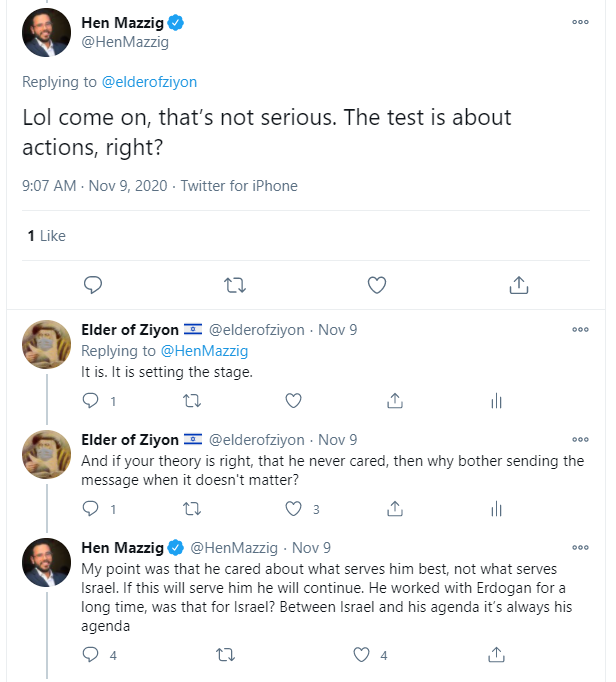Open Hen Mazzig's profile picture at top
The image size is (616, 682).
pos(46,32)
